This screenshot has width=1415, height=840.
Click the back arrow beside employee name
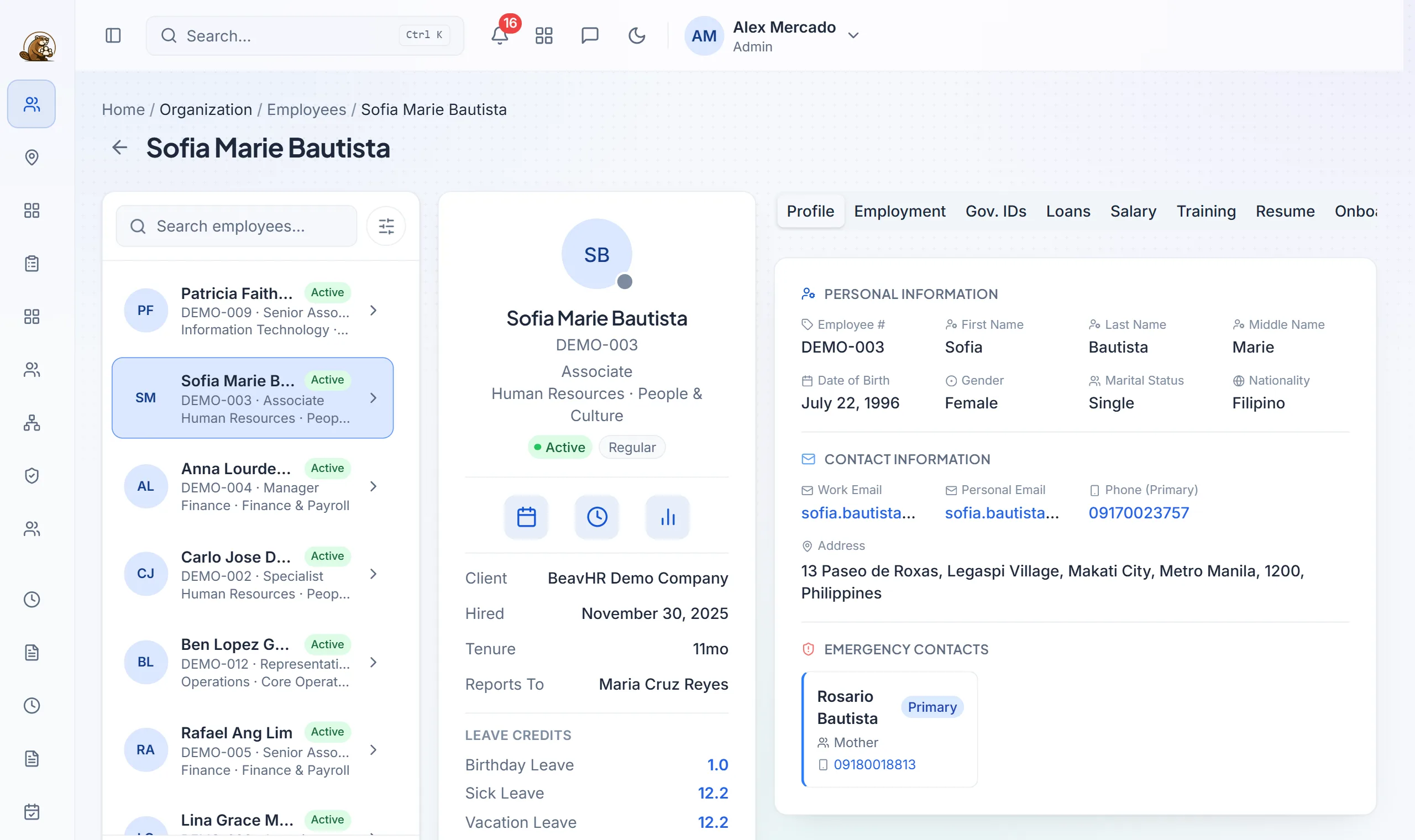pyautogui.click(x=119, y=148)
